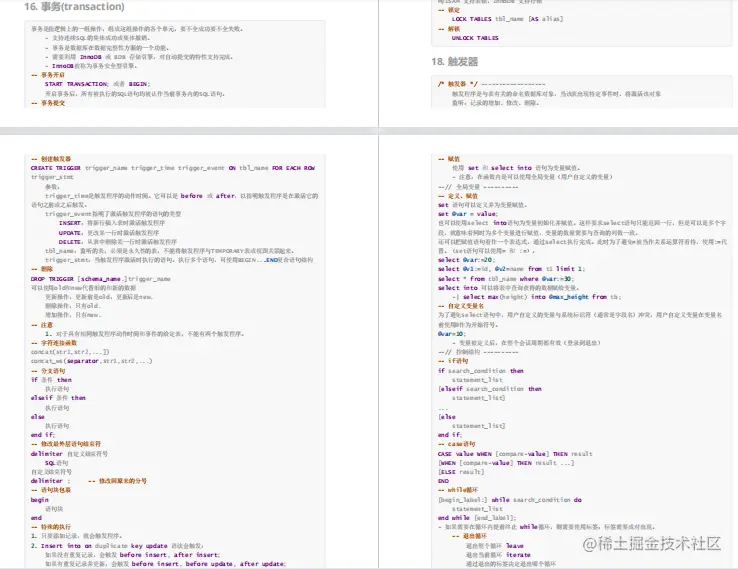Click the 'DELETE' event description line

[x=118, y=242]
